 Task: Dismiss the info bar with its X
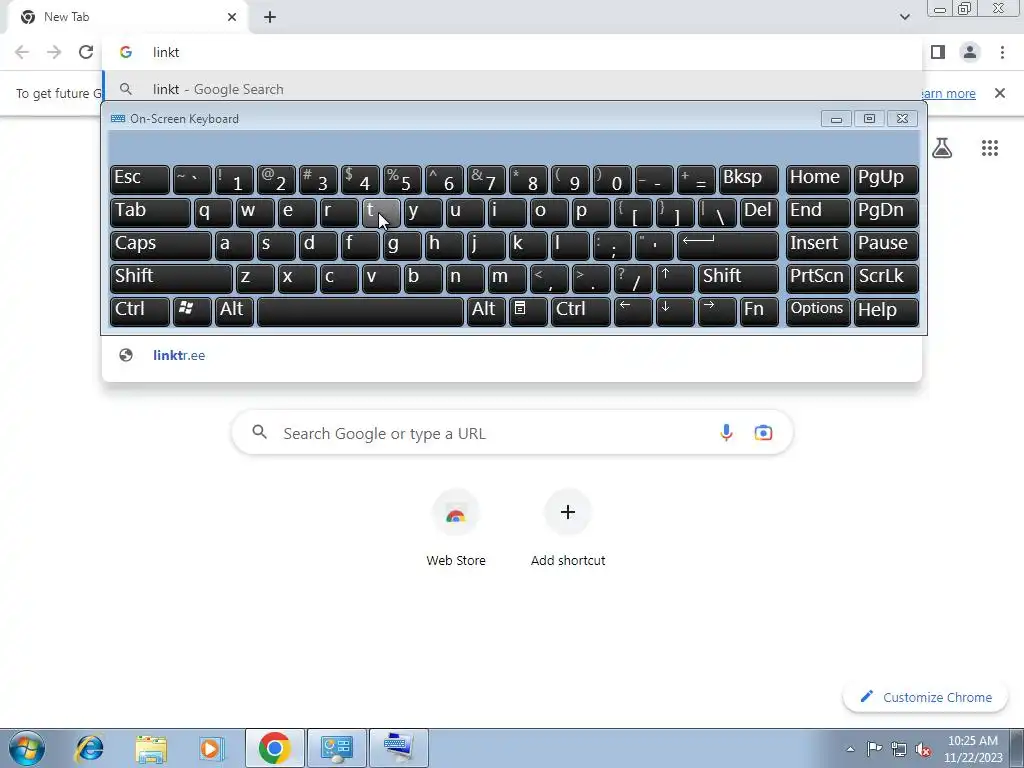click(999, 93)
